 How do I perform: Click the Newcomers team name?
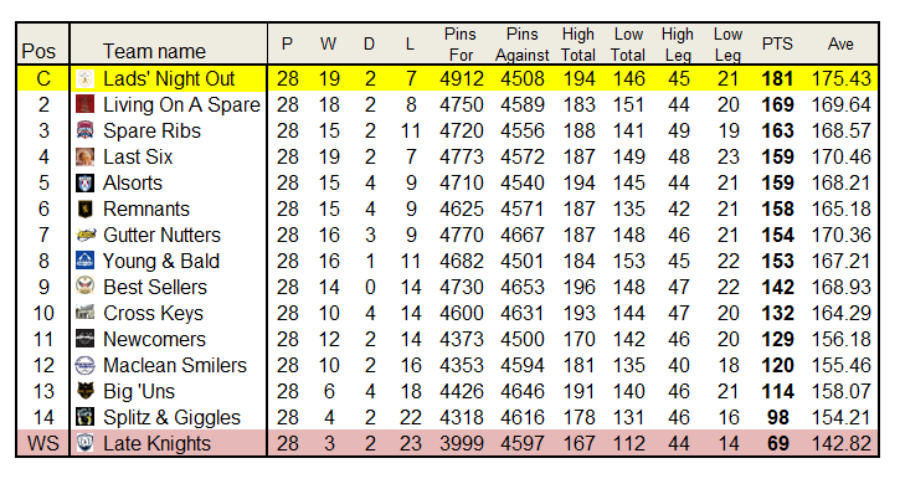(154, 339)
